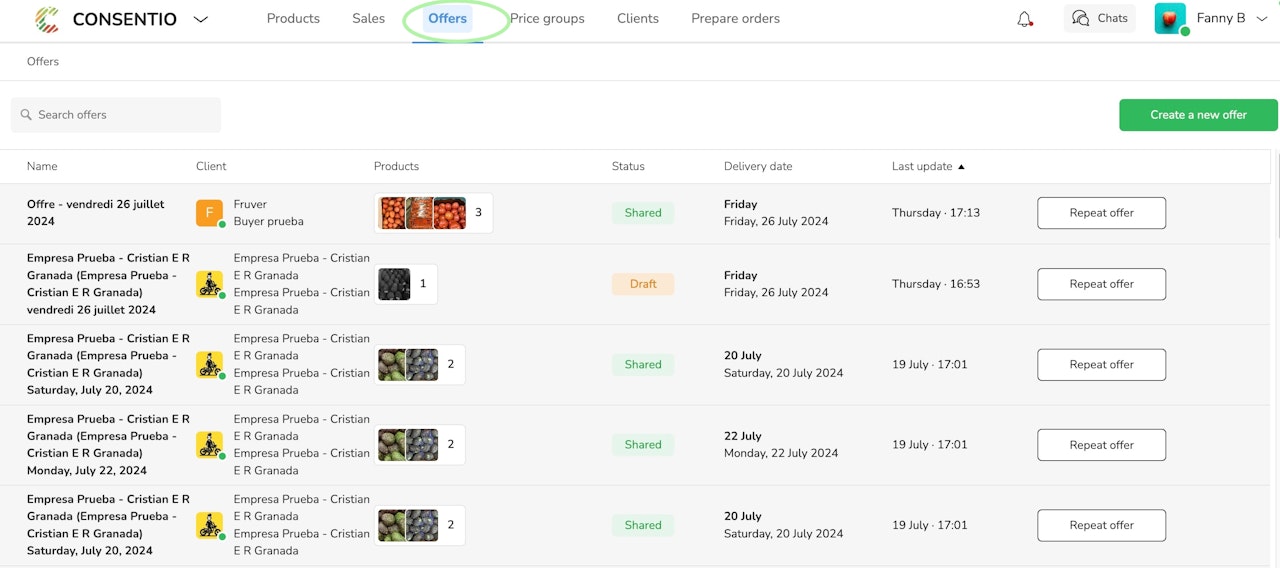Click the Offers breadcrumb link
Image resolution: width=1280 pixels, height=568 pixels.
coord(43,62)
